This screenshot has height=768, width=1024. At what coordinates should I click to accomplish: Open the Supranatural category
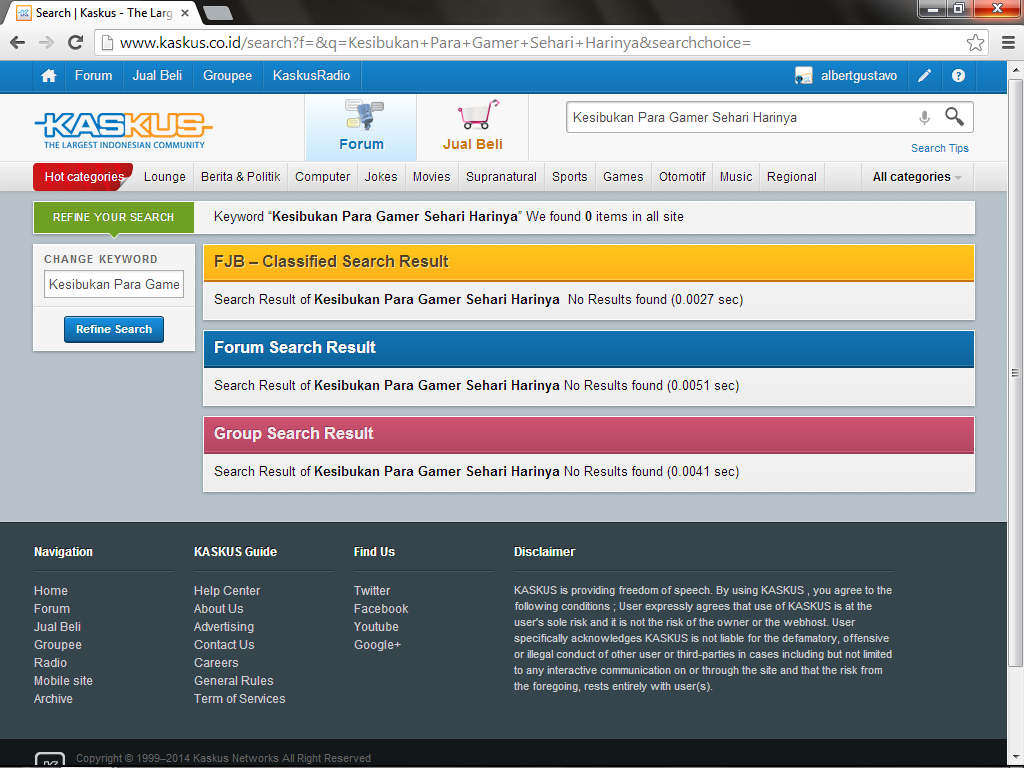click(x=502, y=177)
